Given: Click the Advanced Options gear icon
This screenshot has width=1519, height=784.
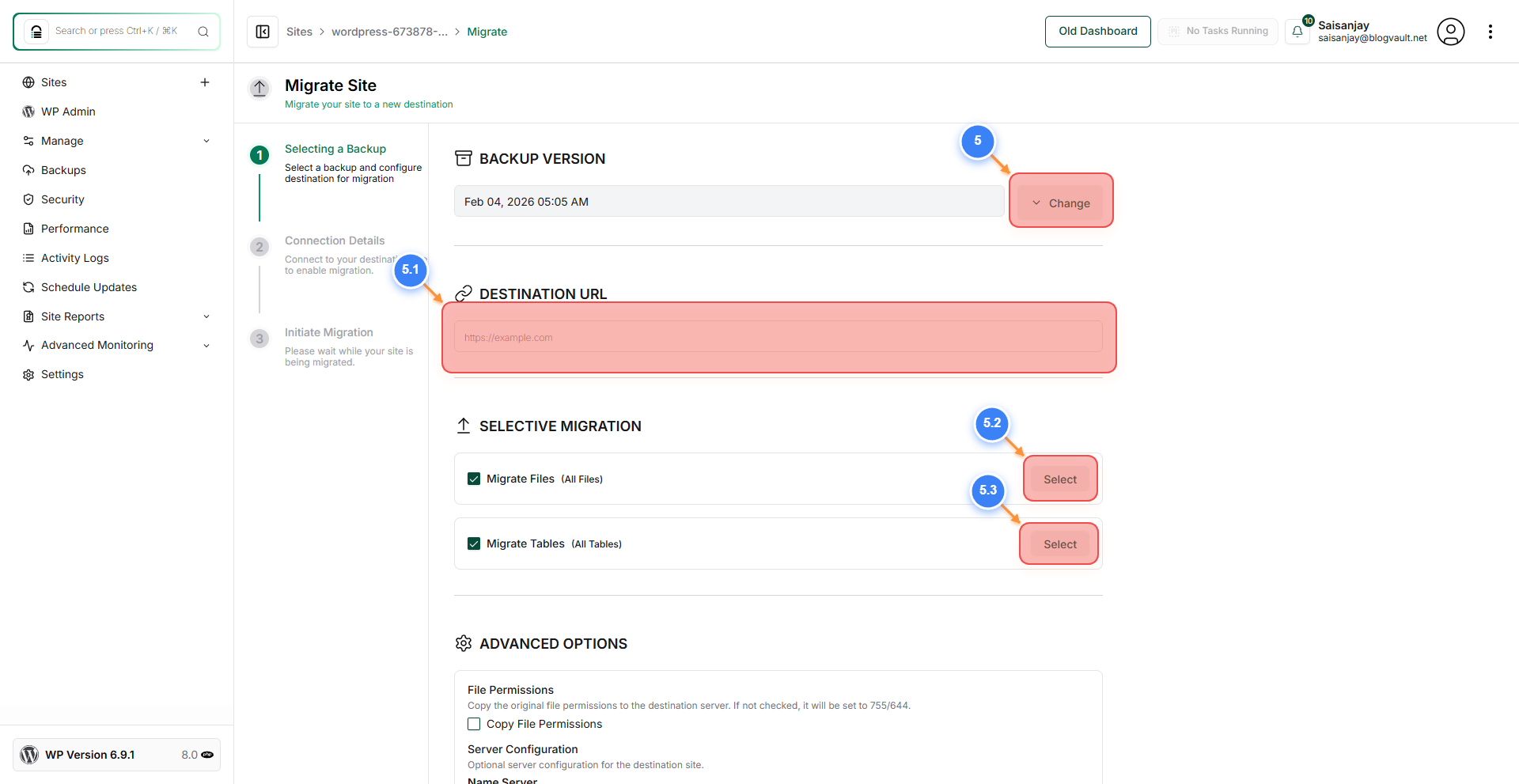Looking at the screenshot, I should (464, 643).
